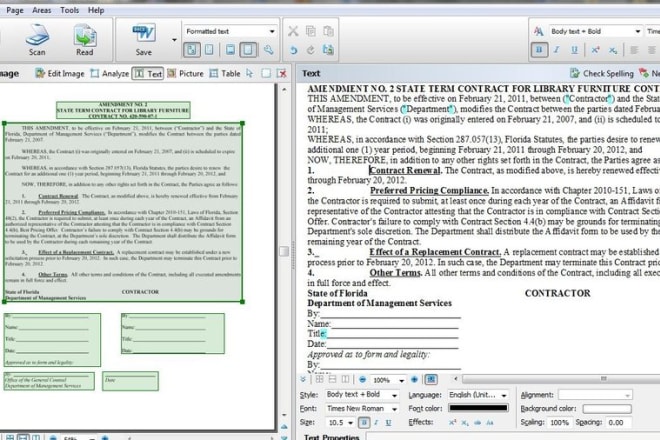Click Edit Image in the Image toolbar

60,74
